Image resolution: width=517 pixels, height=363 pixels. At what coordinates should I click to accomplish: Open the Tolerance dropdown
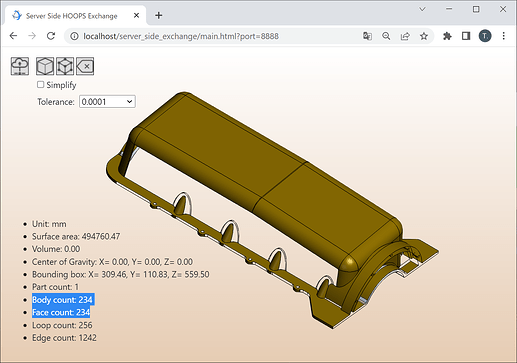[x=107, y=102]
